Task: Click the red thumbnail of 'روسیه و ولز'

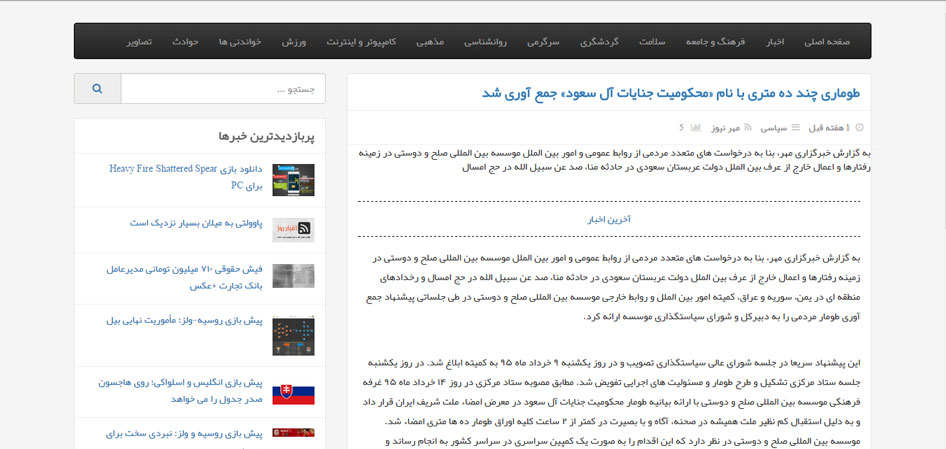Action: click(293, 432)
